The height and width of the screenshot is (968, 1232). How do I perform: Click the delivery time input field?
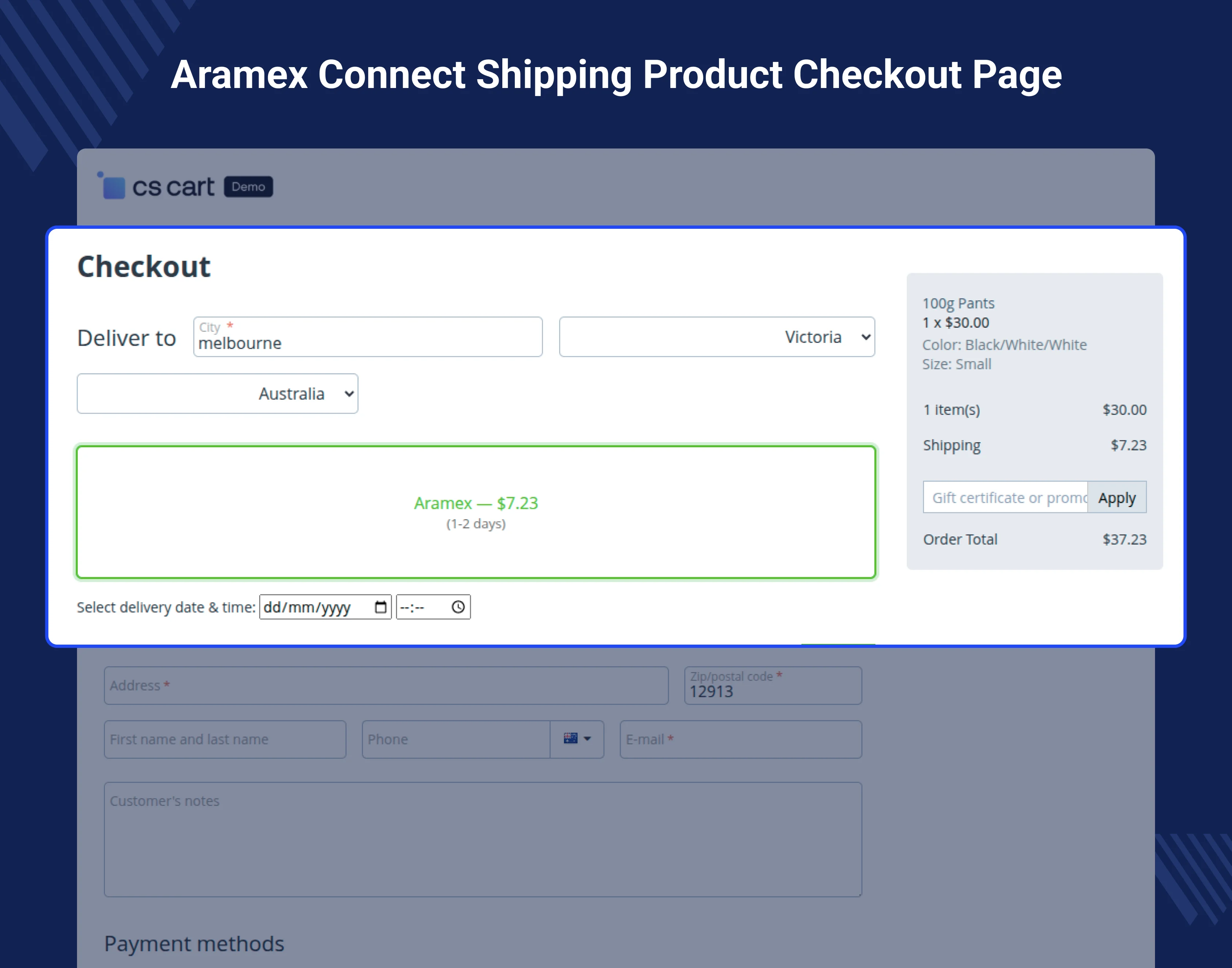click(x=422, y=607)
